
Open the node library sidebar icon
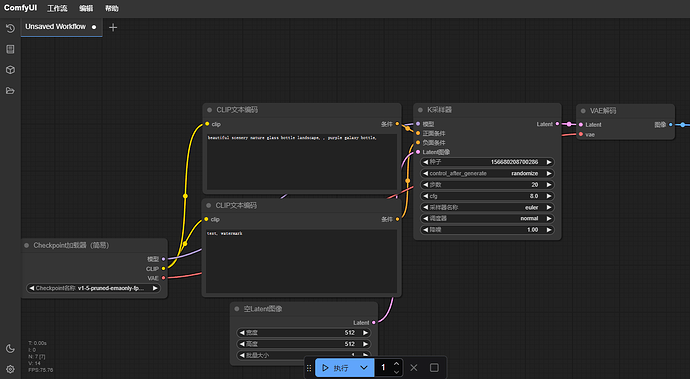(10, 49)
